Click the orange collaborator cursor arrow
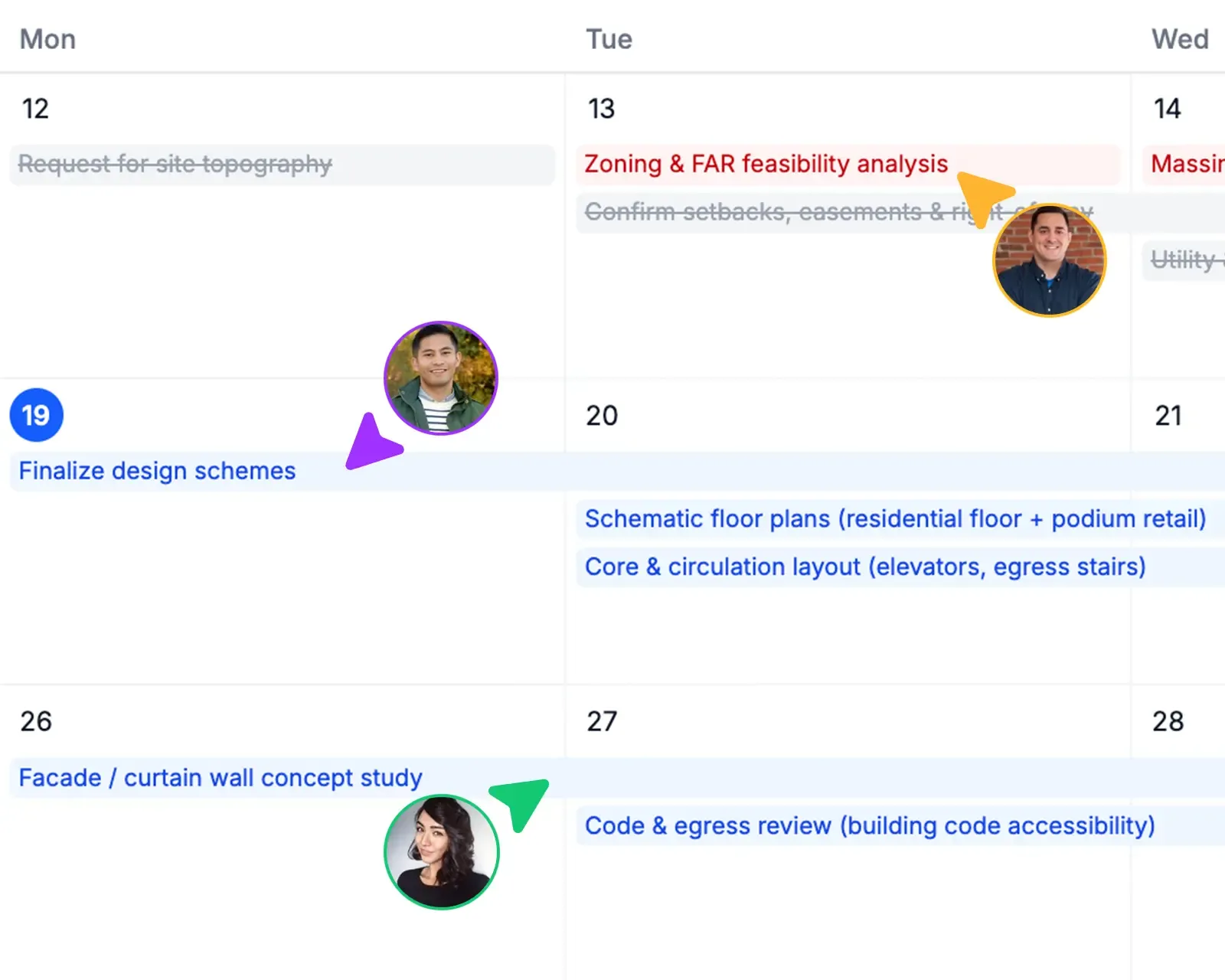The height and width of the screenshot is (980, 1225). 983,197
